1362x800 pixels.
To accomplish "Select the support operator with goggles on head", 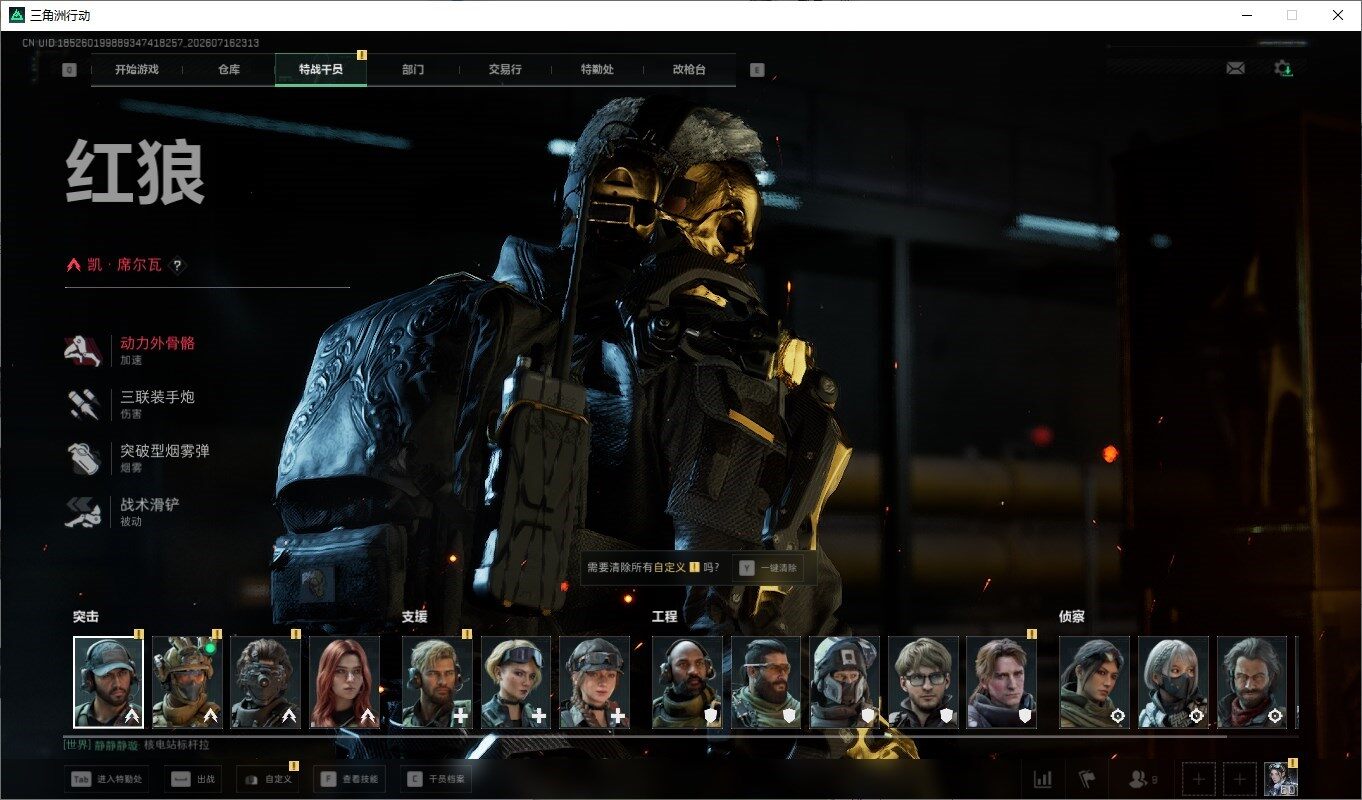I will point(516,682).
